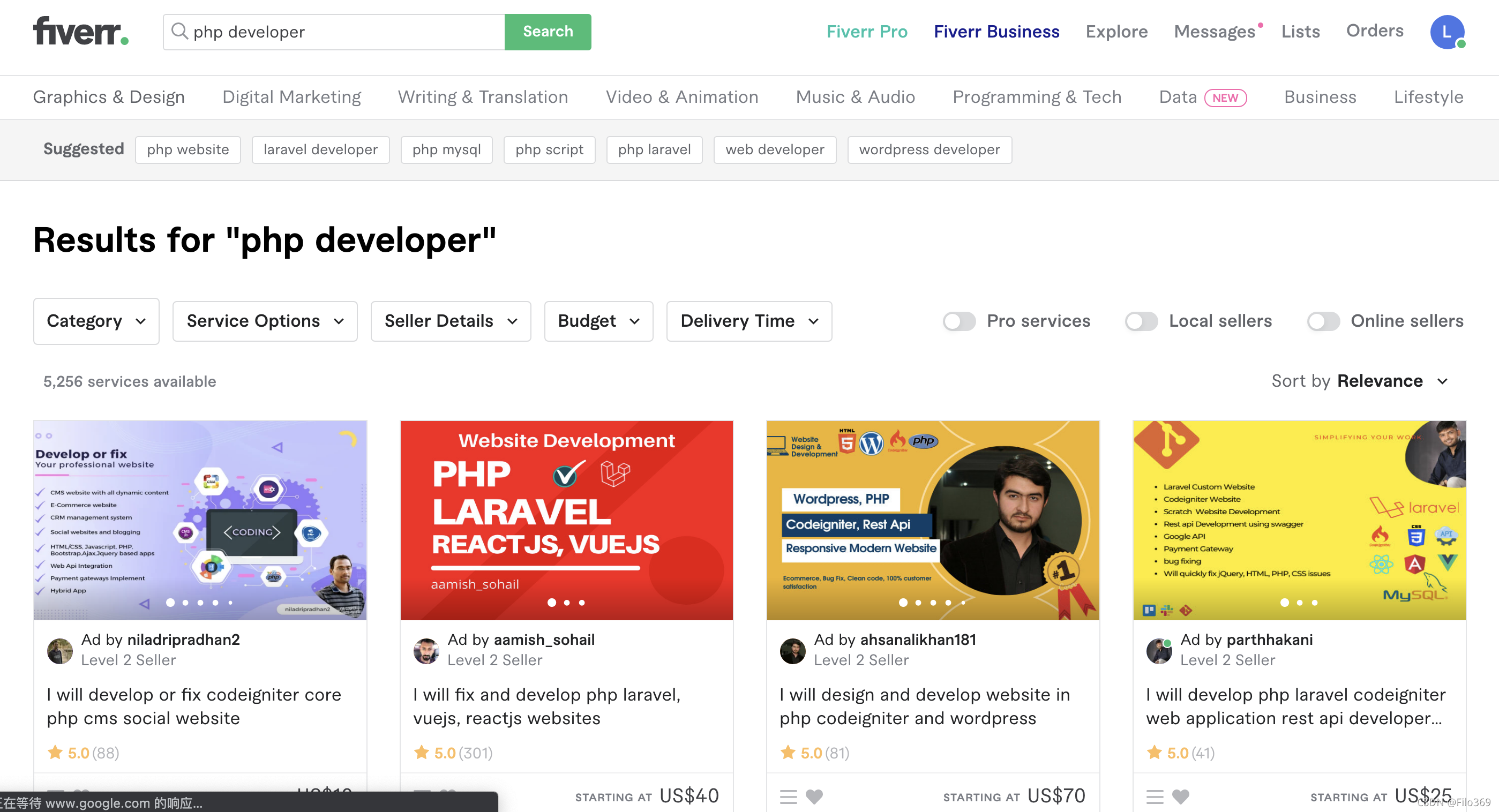Open the Budget dropdown
Viewport: 1499px width, 812px height.
click(x=598, y=321)
